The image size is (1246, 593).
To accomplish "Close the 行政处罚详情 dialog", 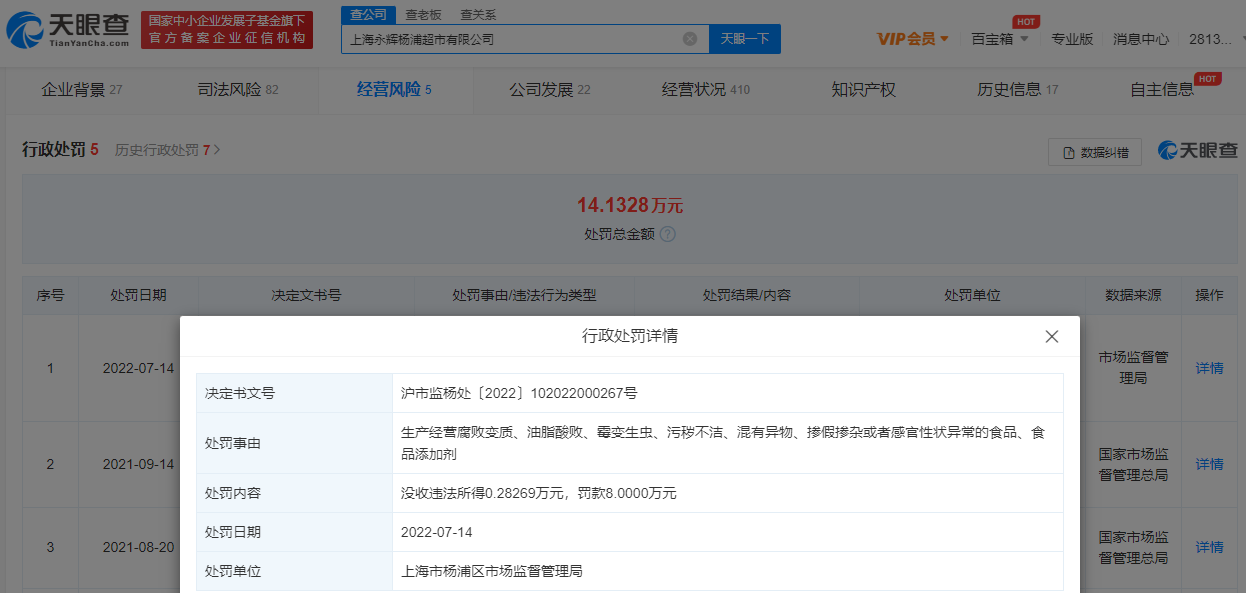I will coord(1051,337).
